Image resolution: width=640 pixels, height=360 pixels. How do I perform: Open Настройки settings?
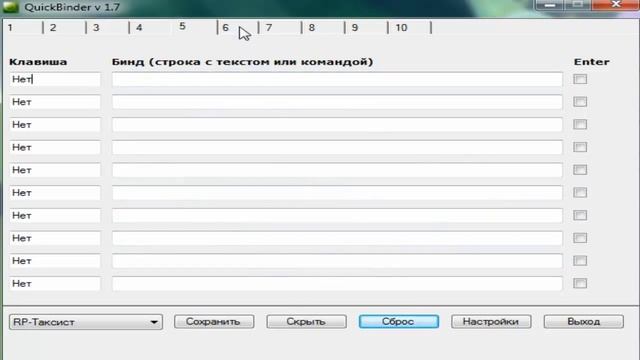coord(491,322)
